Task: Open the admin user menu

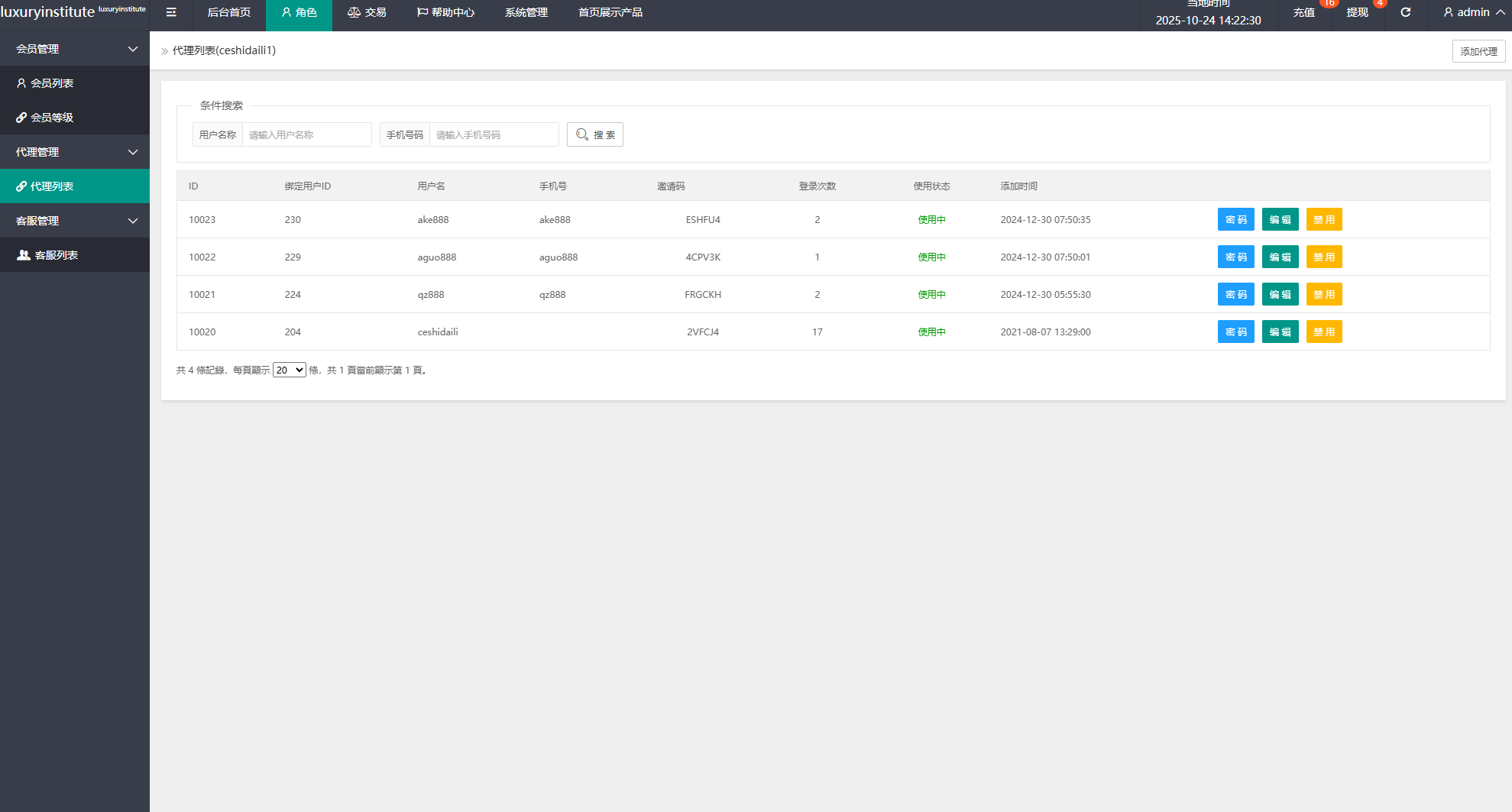Action: coord(1473,12)
